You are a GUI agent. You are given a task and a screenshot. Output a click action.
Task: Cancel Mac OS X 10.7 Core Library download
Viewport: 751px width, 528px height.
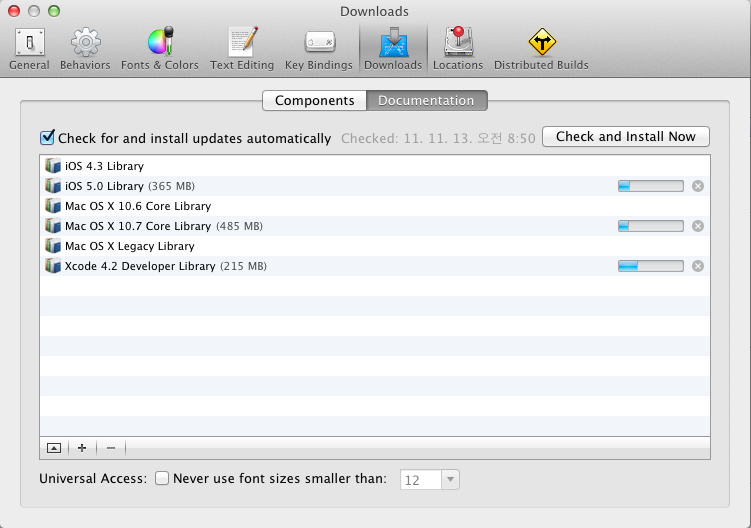(698, 226)
